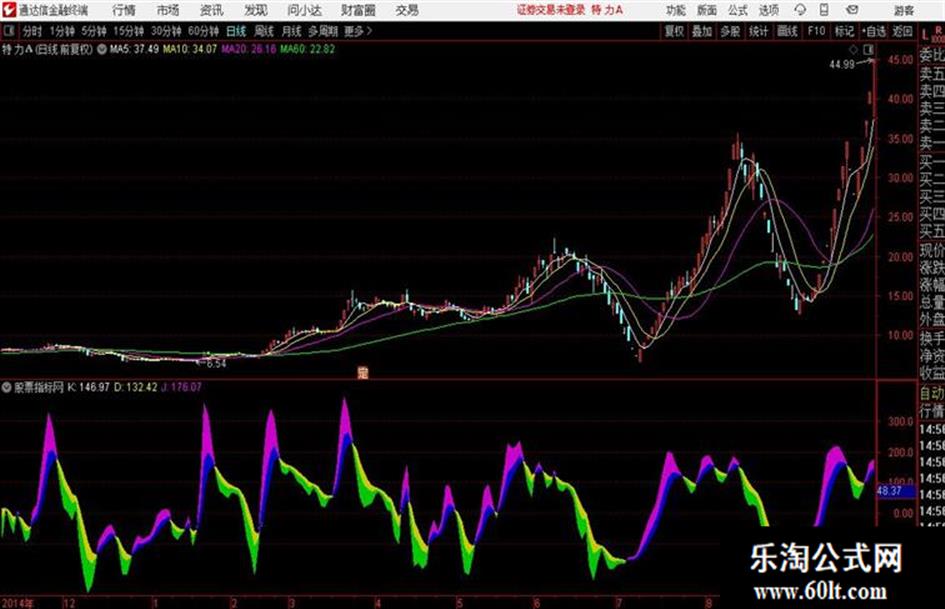This screenshot has width=945, height=609.
Task: Open the 公式 menu
Action: click(x=738, y=10)
